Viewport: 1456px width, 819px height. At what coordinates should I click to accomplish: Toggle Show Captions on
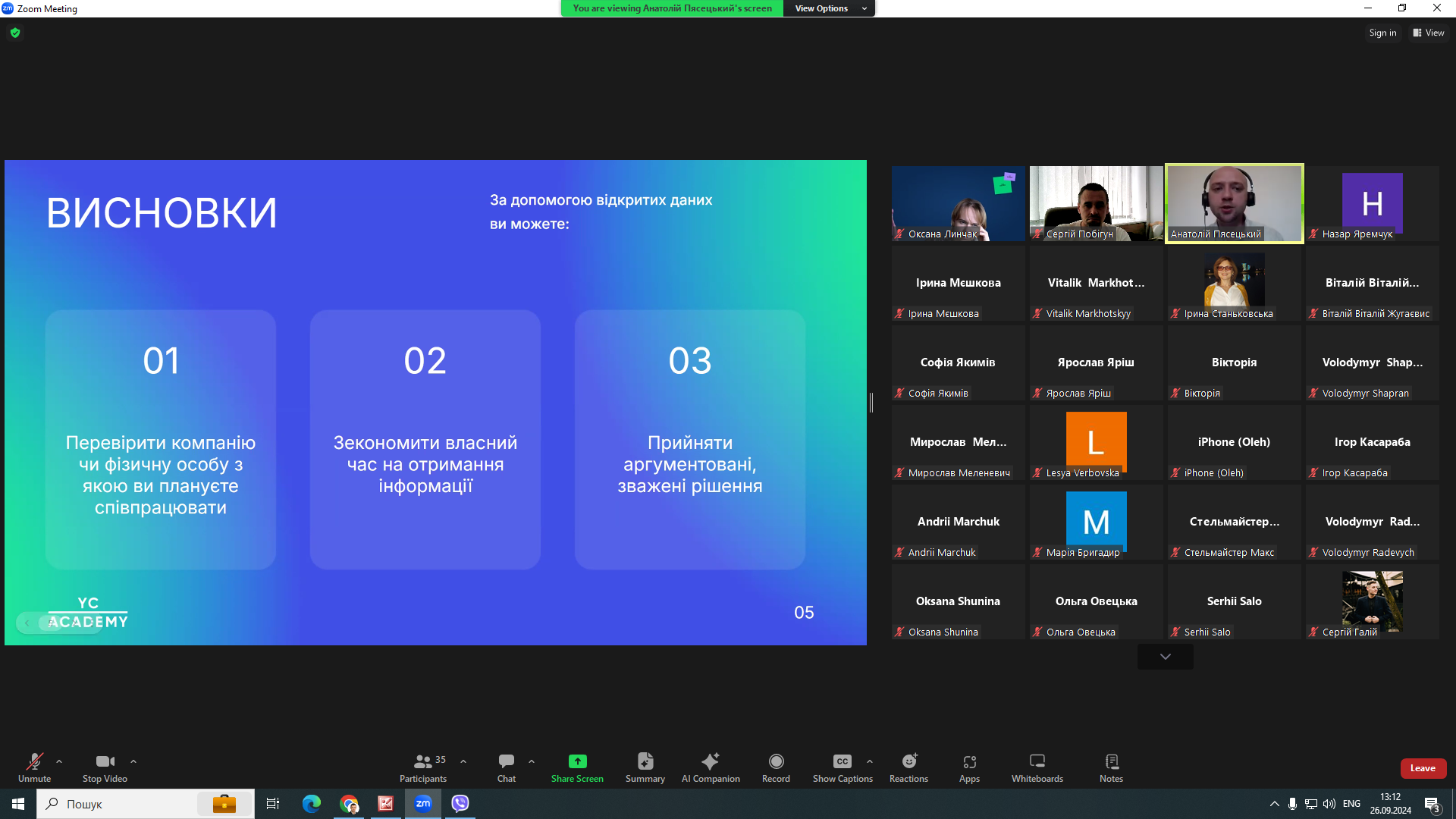click(842, 762)
